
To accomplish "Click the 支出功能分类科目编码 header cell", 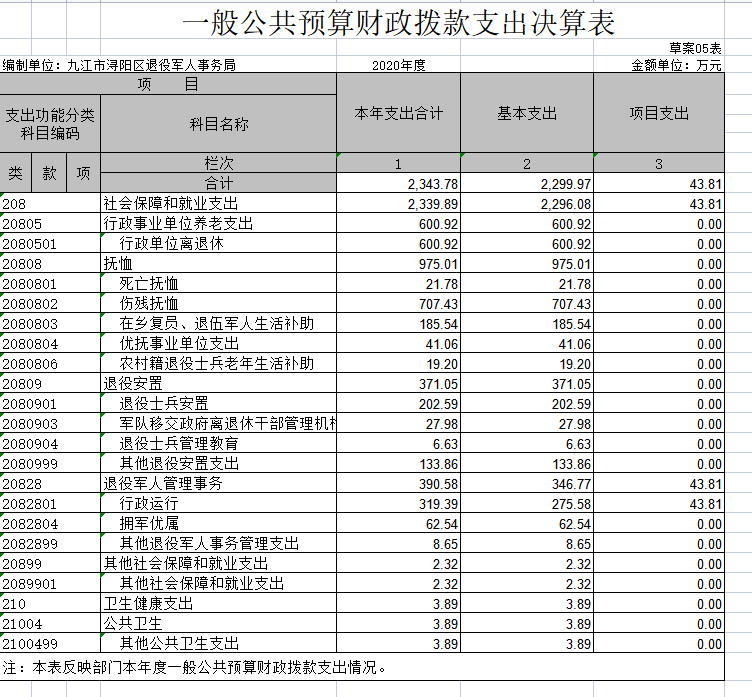I will click(50, 124).
